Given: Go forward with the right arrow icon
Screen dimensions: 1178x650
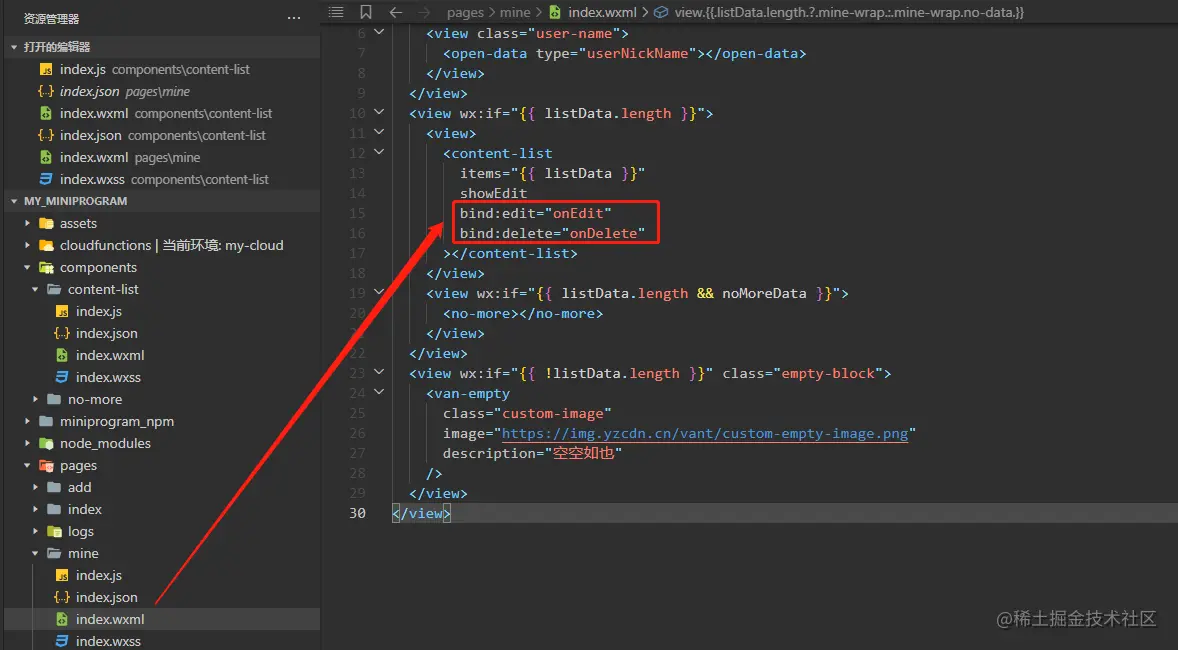Looking at the screenshot, I should (x=424, y=12).
